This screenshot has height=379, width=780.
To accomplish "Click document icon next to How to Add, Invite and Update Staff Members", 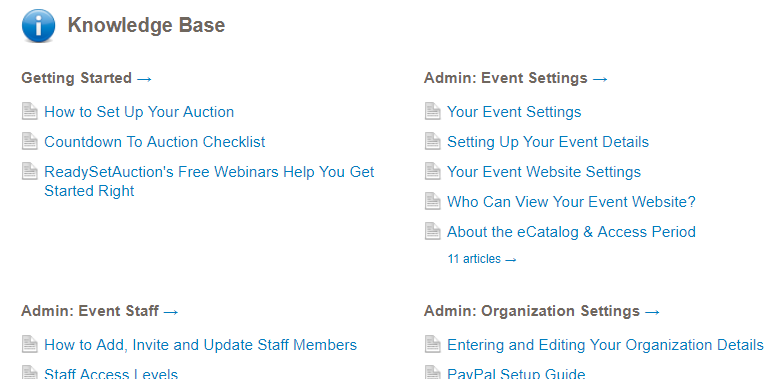I will tap(29, 344).
